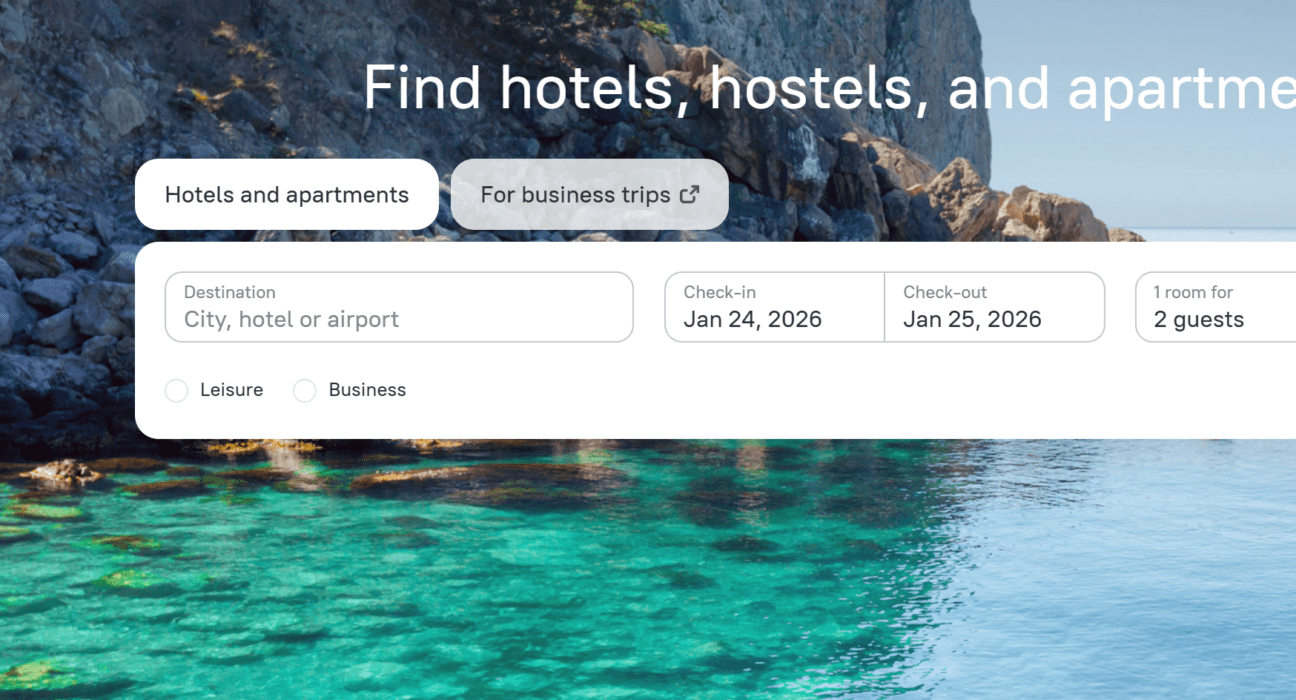Click the "2 guests" text
1296x700 pixels.
tap(1199, 320)
